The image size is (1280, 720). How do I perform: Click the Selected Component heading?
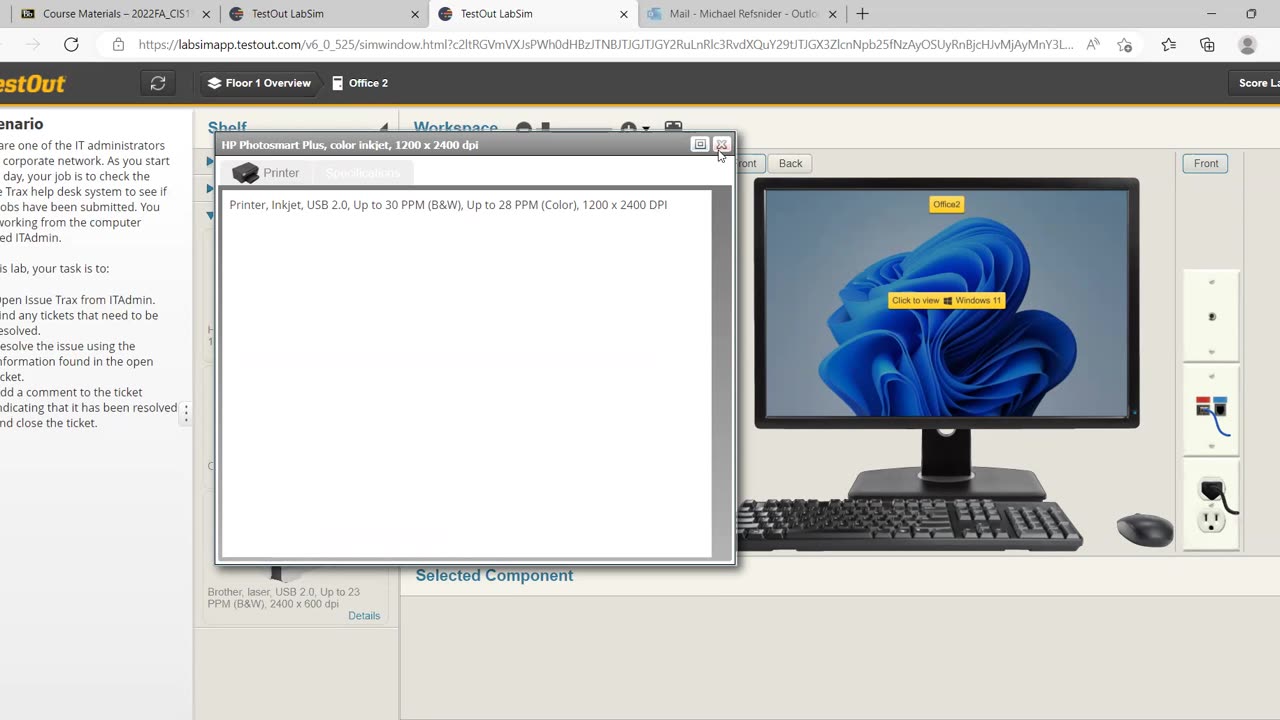(494, 576)
